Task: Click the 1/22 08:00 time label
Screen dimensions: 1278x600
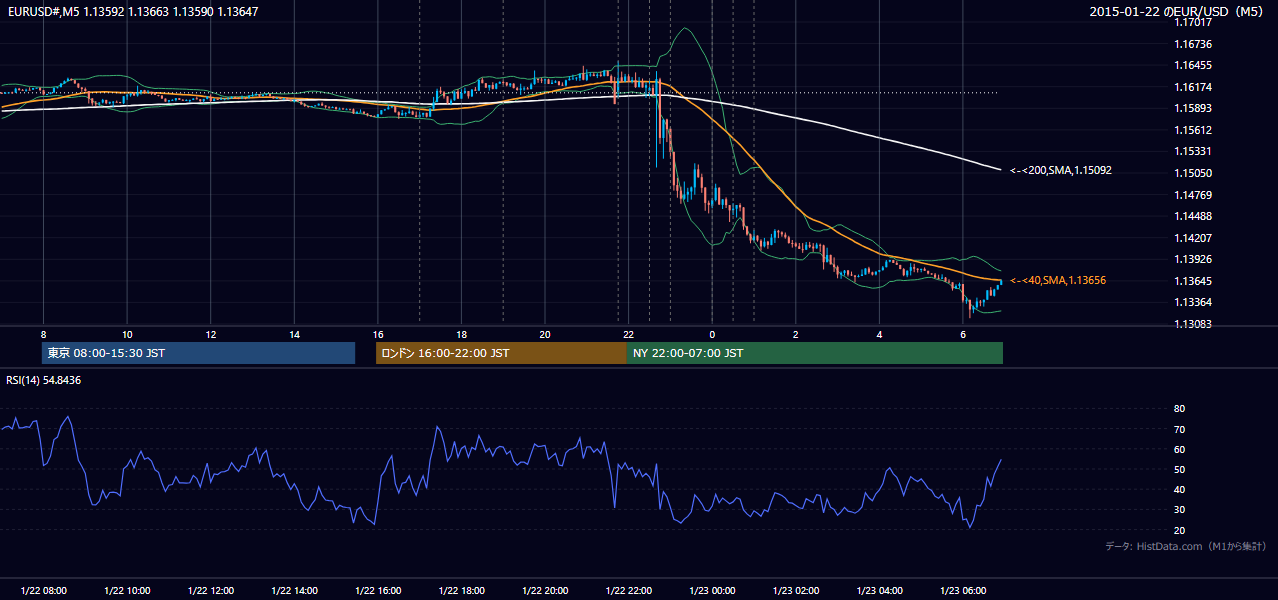Action: pyautogui.click(x=43, y=591)
